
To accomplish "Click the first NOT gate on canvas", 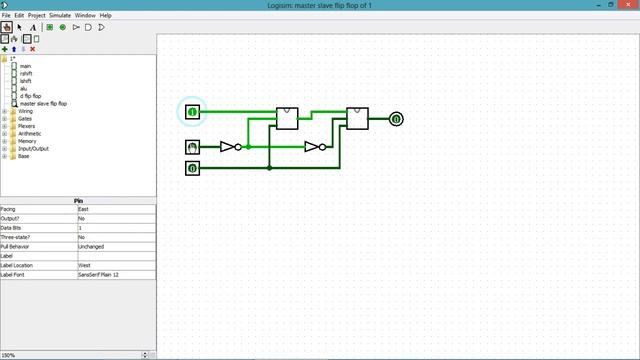I will 231,147.
